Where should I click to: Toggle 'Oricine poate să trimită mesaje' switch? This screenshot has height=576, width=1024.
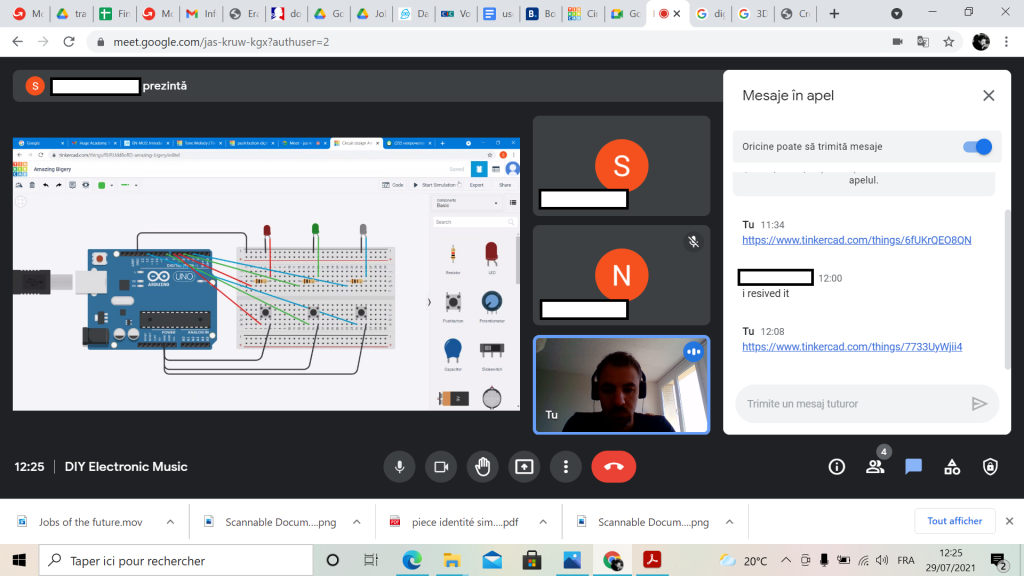pyautogui.click(x=976, y=147)
